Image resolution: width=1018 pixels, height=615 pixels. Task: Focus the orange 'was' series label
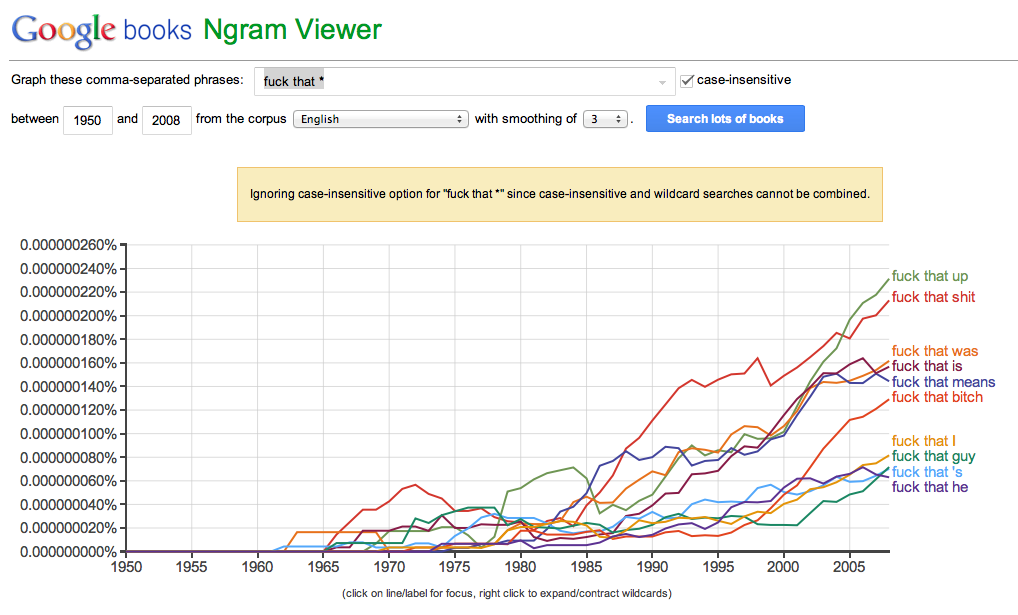(934, 351)
